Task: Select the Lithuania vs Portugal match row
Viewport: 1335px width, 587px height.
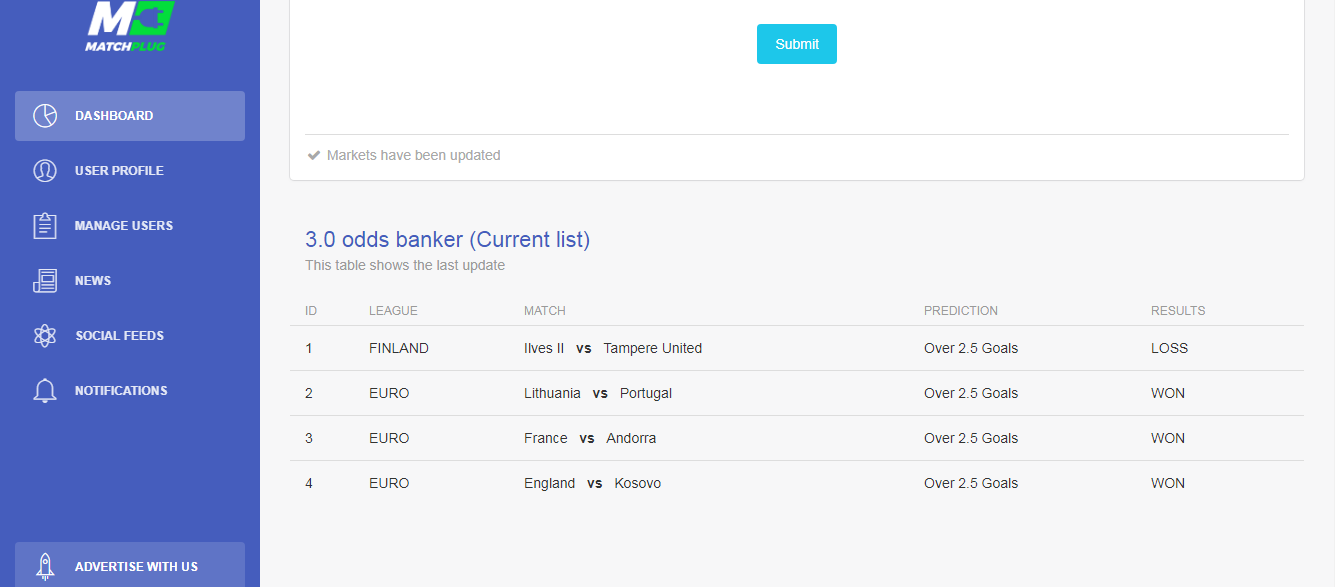Action: (x=797, y=393)
